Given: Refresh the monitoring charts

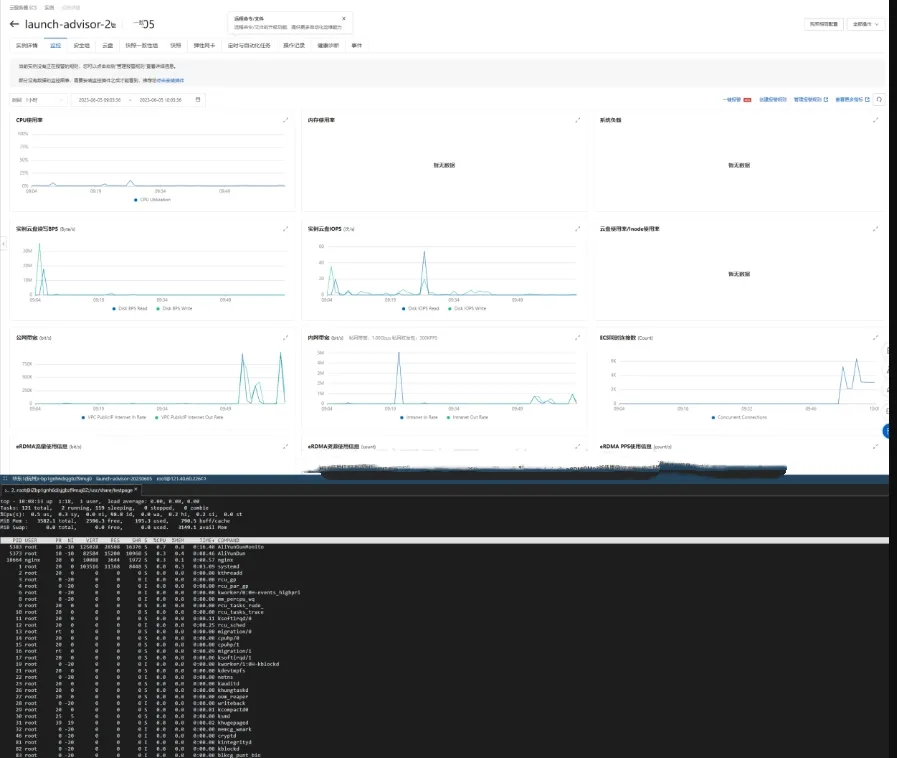Looking at the screenshot, I should (879, 100).
